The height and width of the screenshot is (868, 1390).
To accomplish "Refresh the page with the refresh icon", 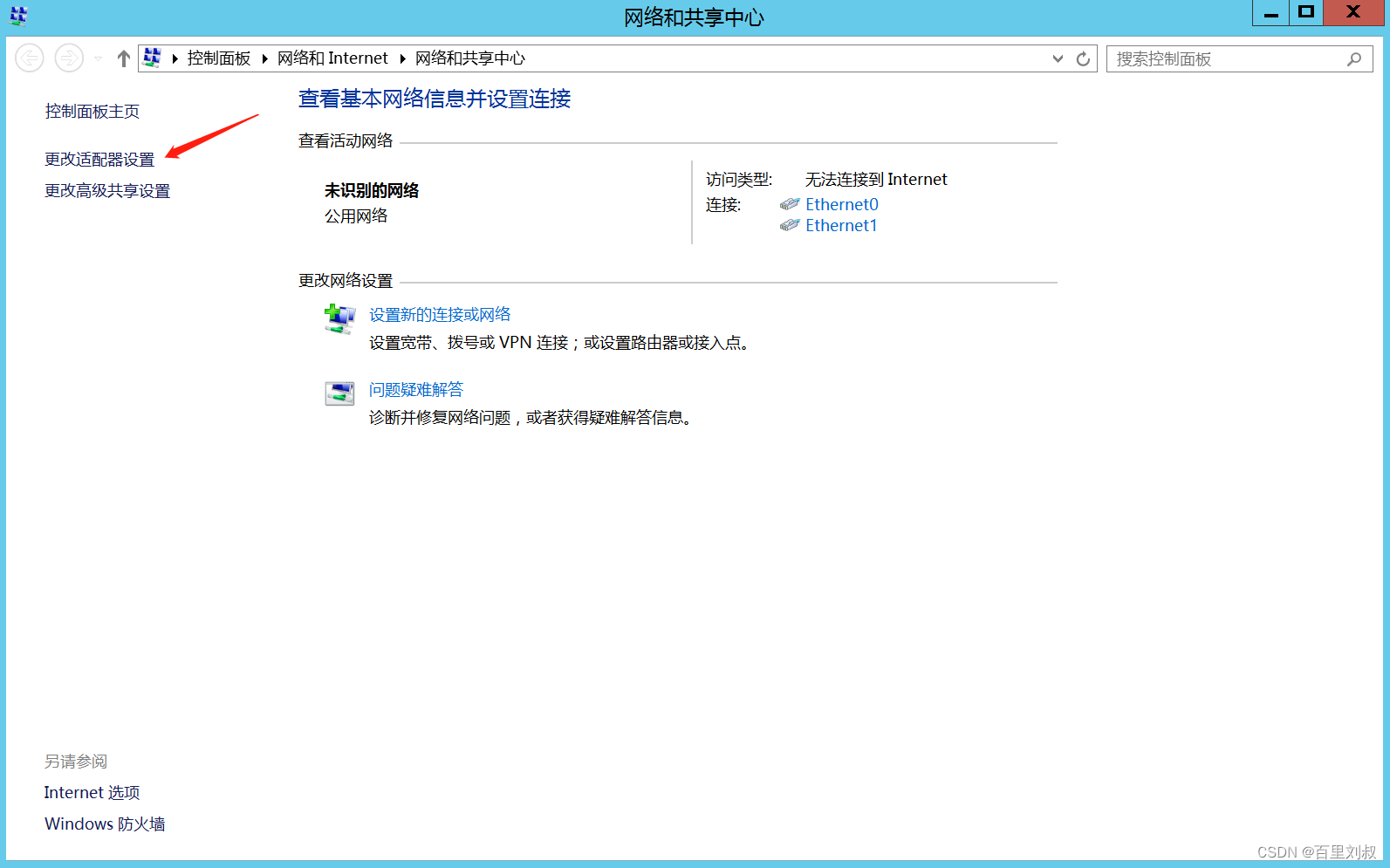I will pos(1083,58).
